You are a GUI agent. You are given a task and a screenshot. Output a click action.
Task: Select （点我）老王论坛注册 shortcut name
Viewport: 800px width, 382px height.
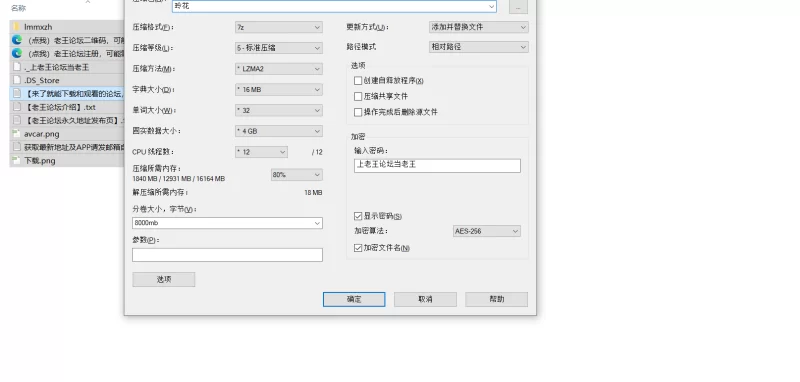pyautogui.click(x=74, y=54)
